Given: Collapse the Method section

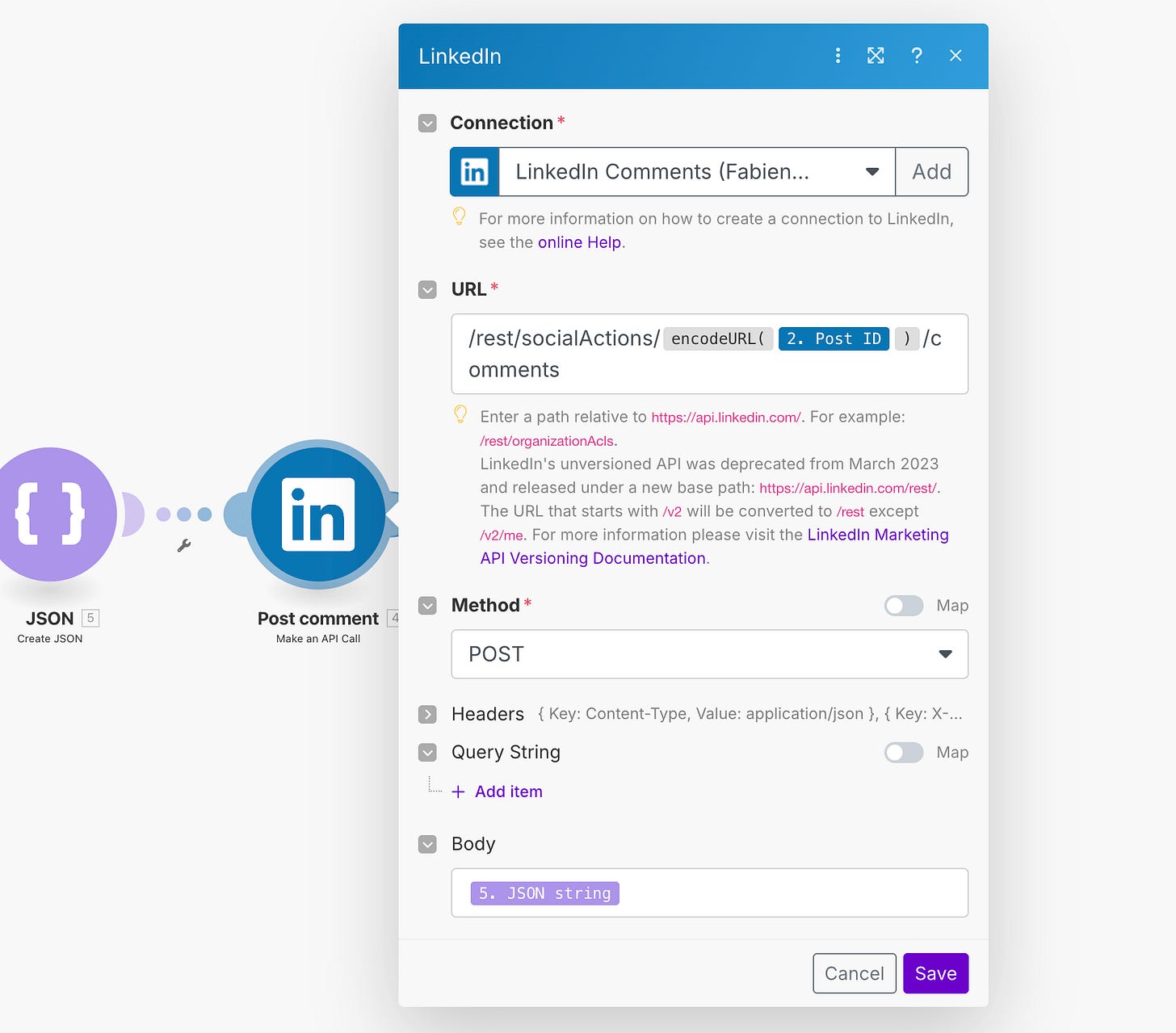Looking at the screenshot, I should click(x=427, y=605).
